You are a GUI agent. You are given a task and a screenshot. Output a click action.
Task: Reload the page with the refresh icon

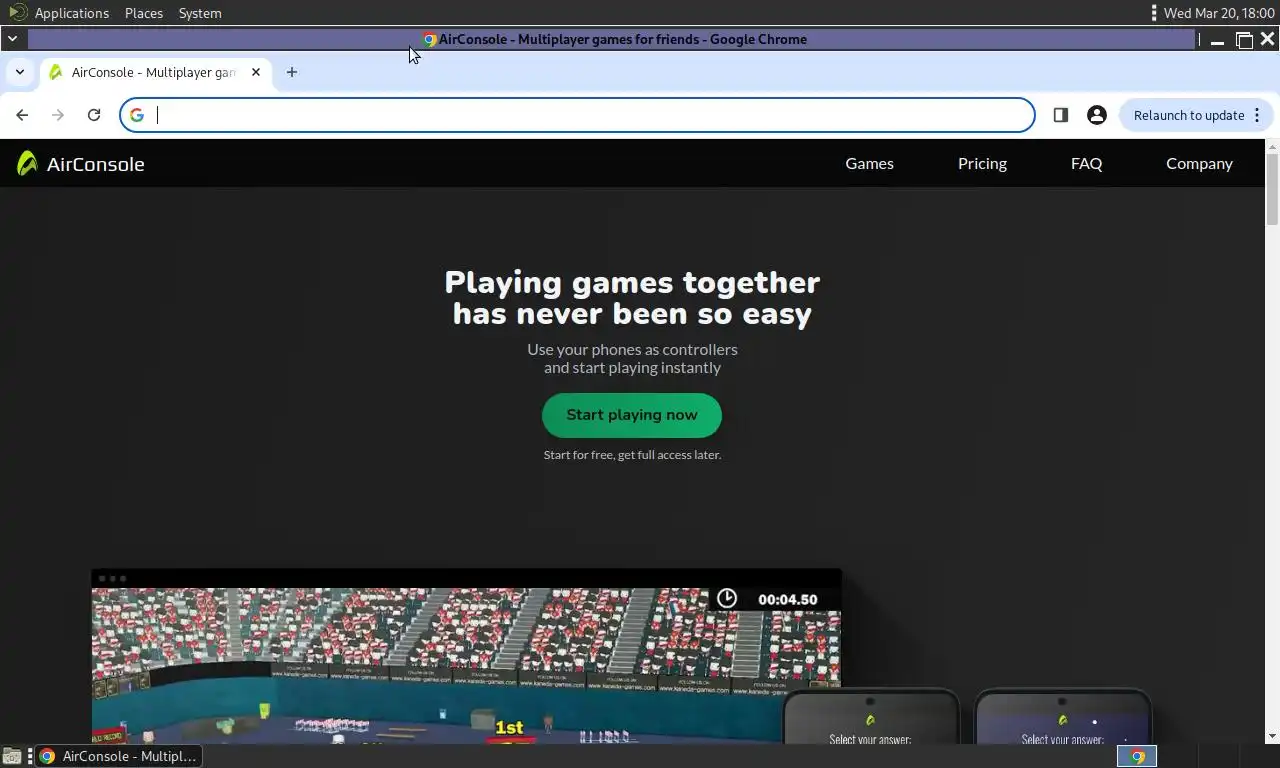click(x=94, y=115)
